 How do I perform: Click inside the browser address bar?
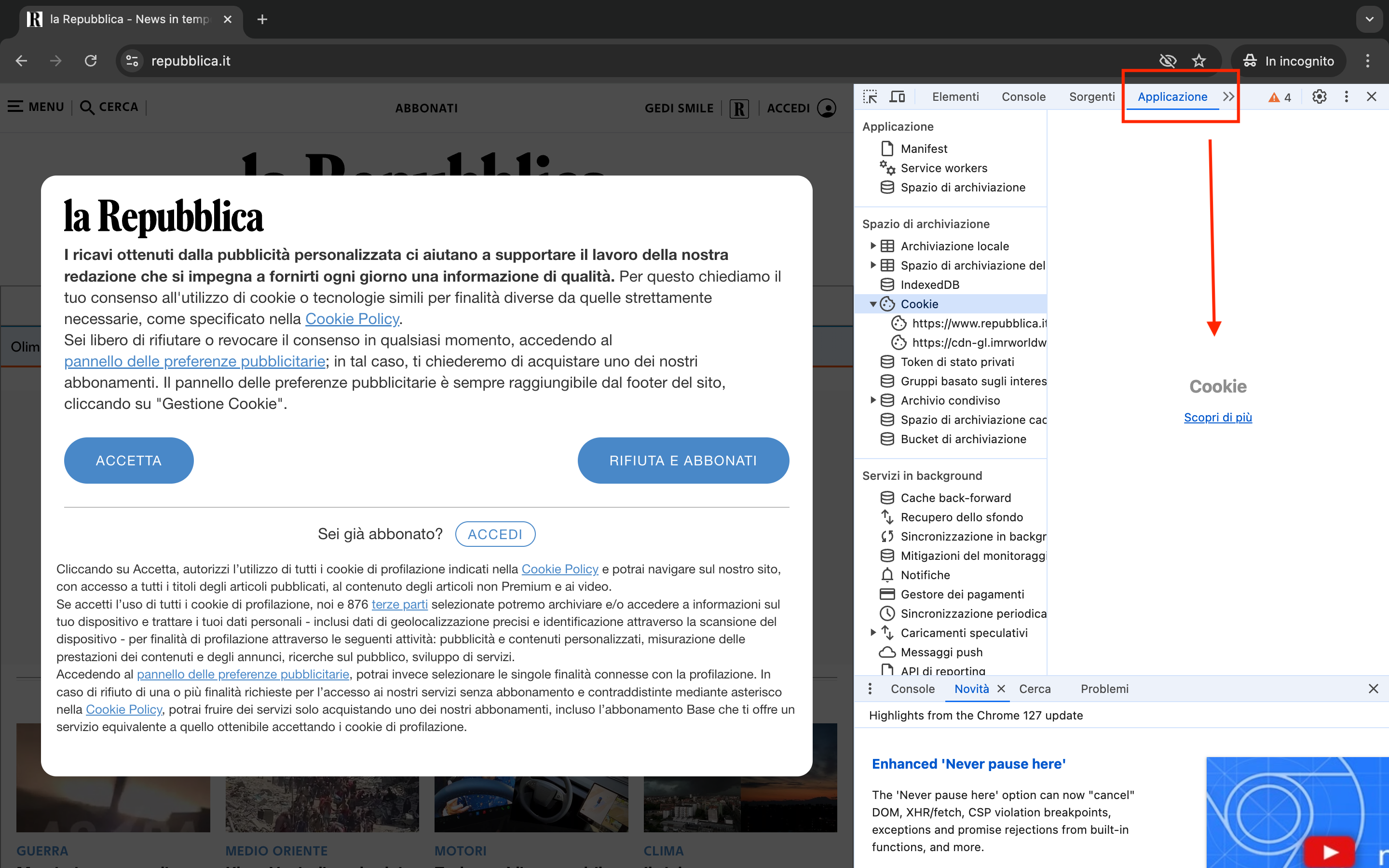click(402, 60)
